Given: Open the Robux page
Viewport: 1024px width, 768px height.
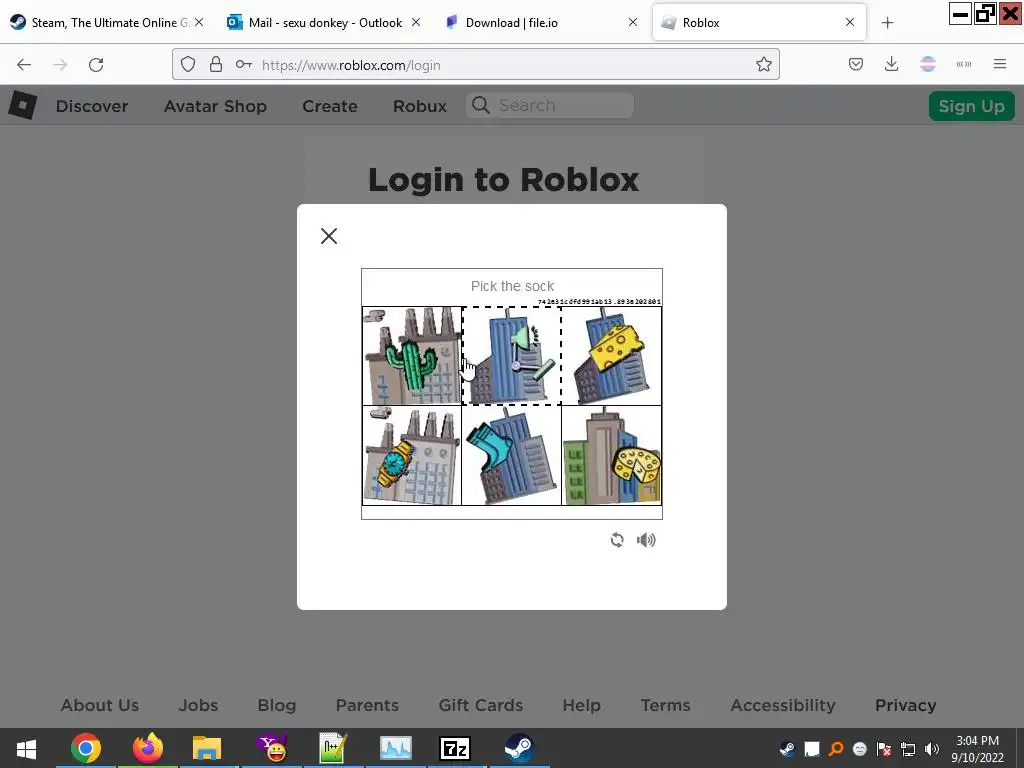Looking at the screenshot, I should point(420,106).
